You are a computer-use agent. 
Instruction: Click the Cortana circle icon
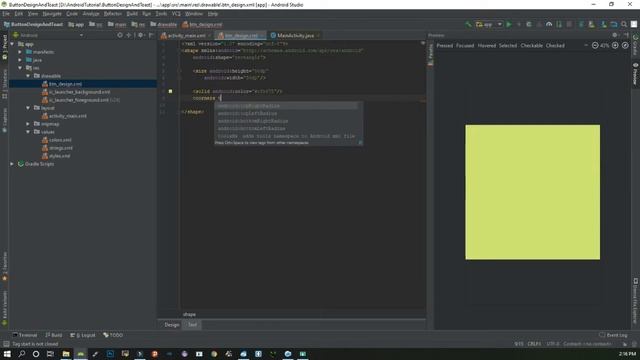point(36,354)
